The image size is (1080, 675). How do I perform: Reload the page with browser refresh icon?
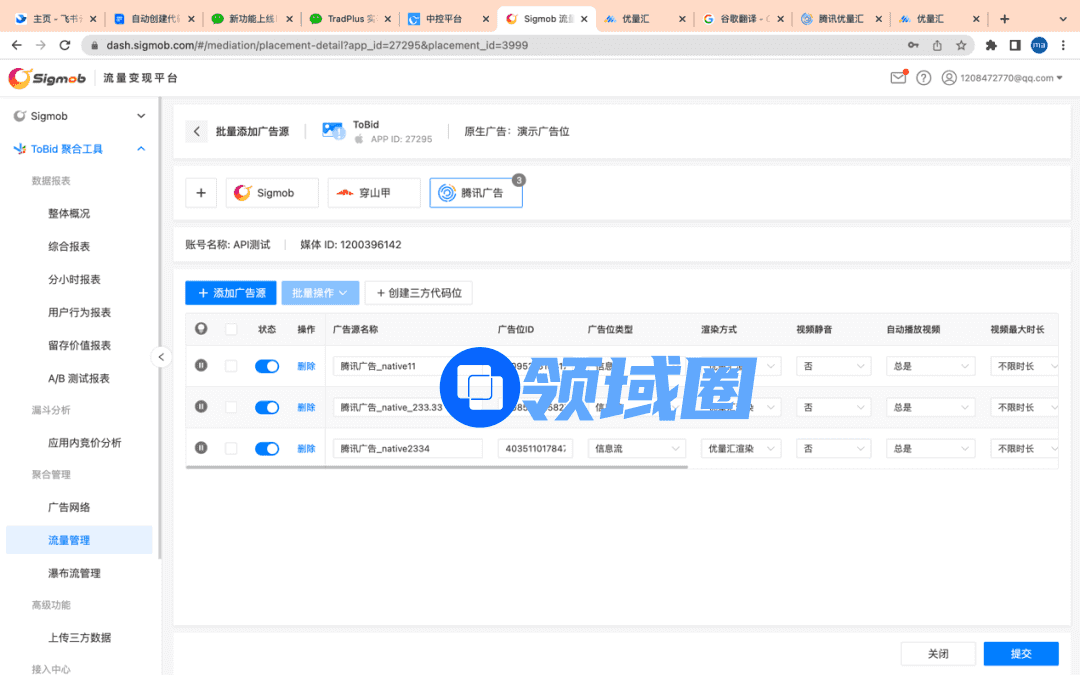click(x=65, y=45)
